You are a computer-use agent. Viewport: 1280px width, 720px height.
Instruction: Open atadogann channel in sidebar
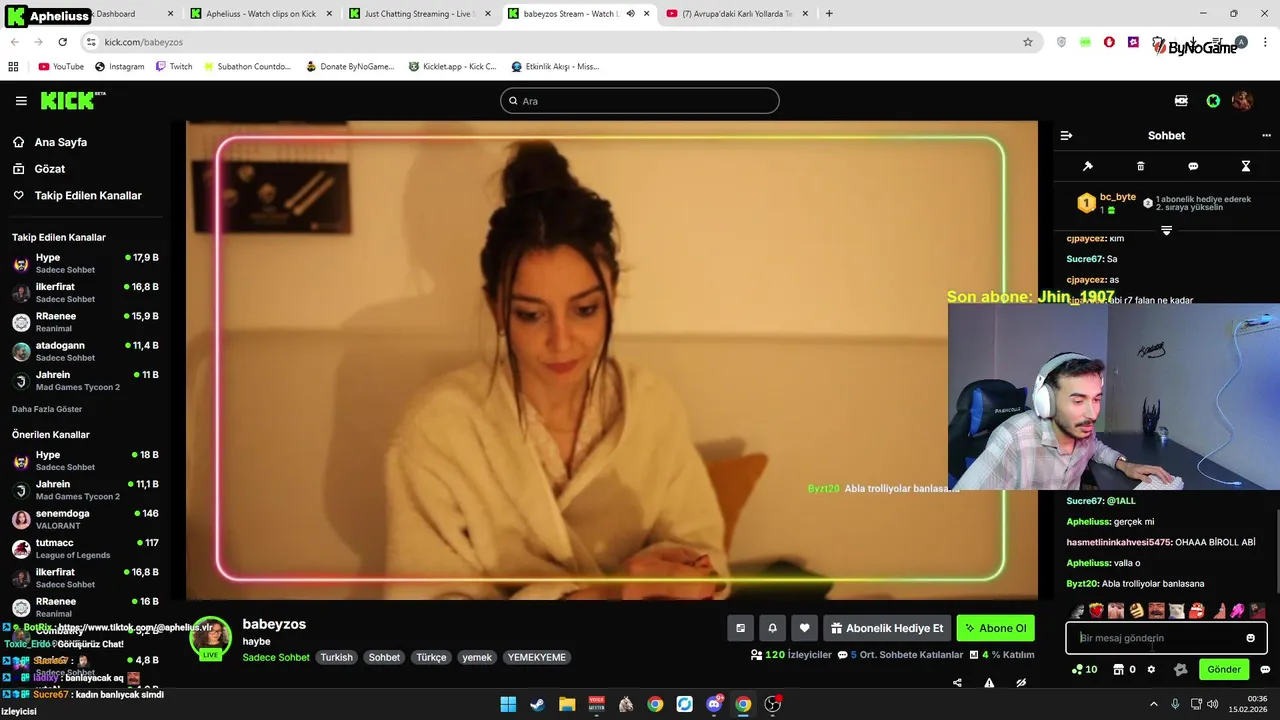pos(85,351)
